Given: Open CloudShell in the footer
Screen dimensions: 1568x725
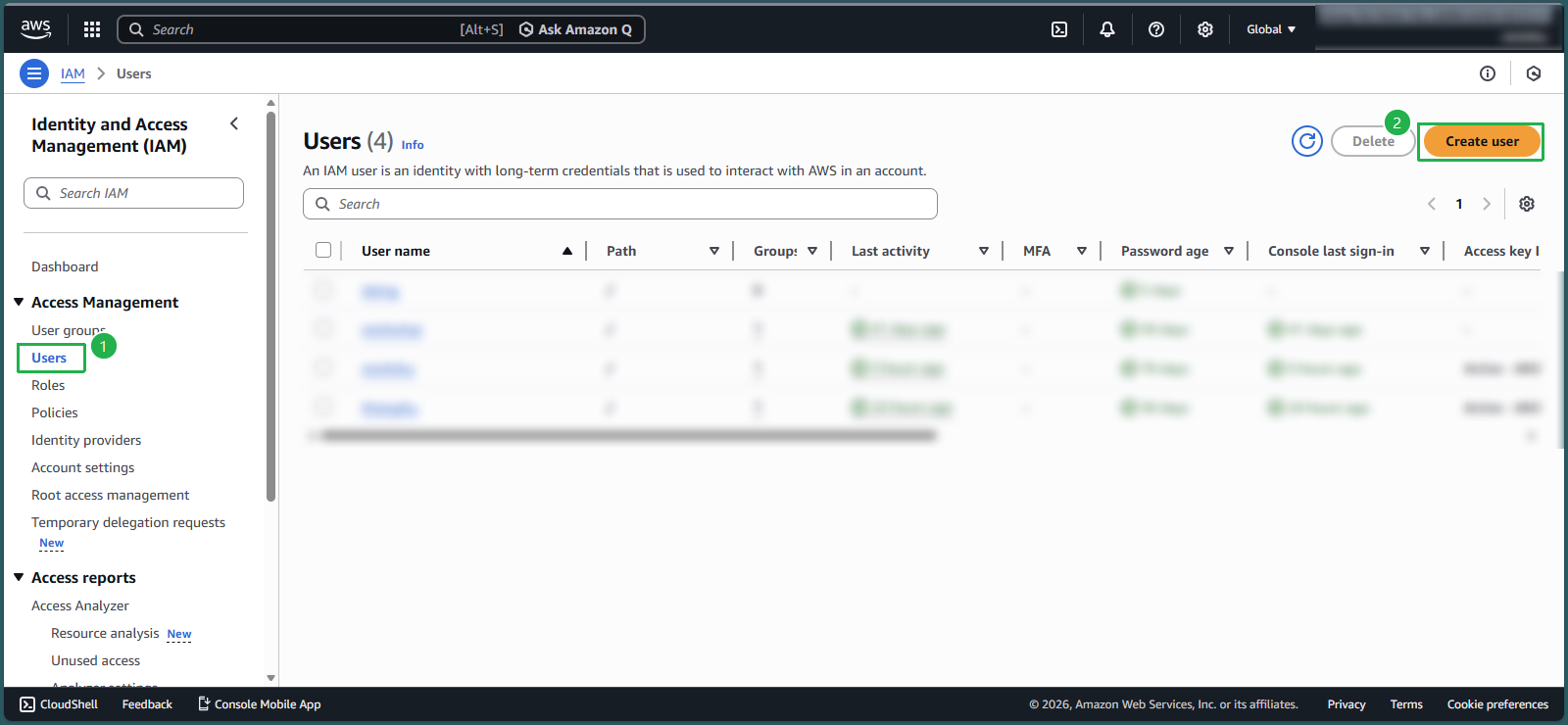Looking at the screenshot, I should (59, 704).
